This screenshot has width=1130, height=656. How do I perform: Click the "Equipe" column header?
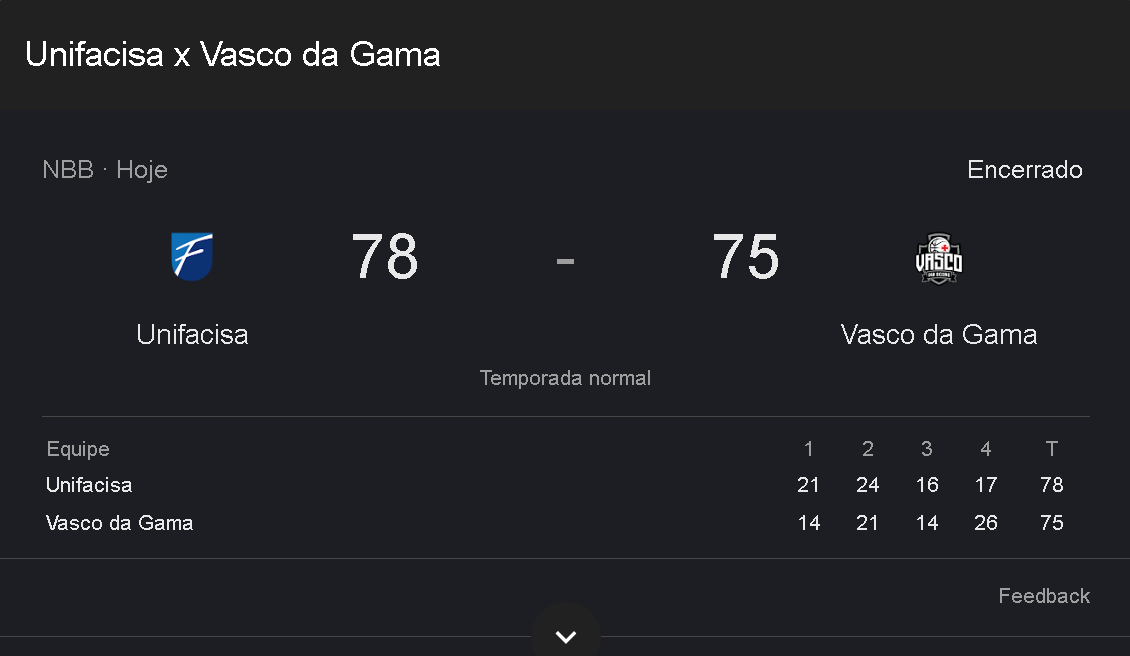tap(78, 449)
